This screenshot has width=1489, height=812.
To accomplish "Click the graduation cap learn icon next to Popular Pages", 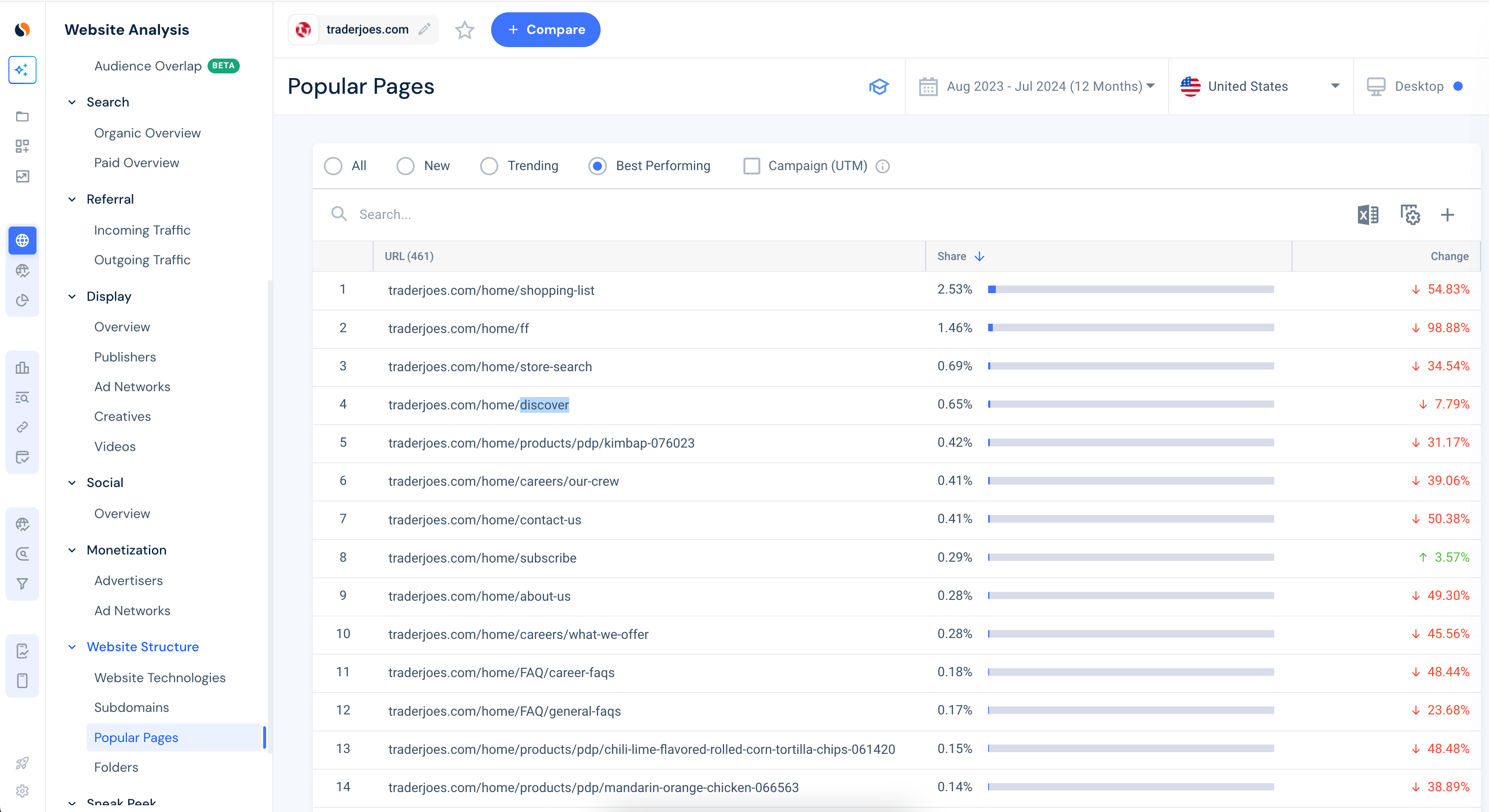I will 879,87.
